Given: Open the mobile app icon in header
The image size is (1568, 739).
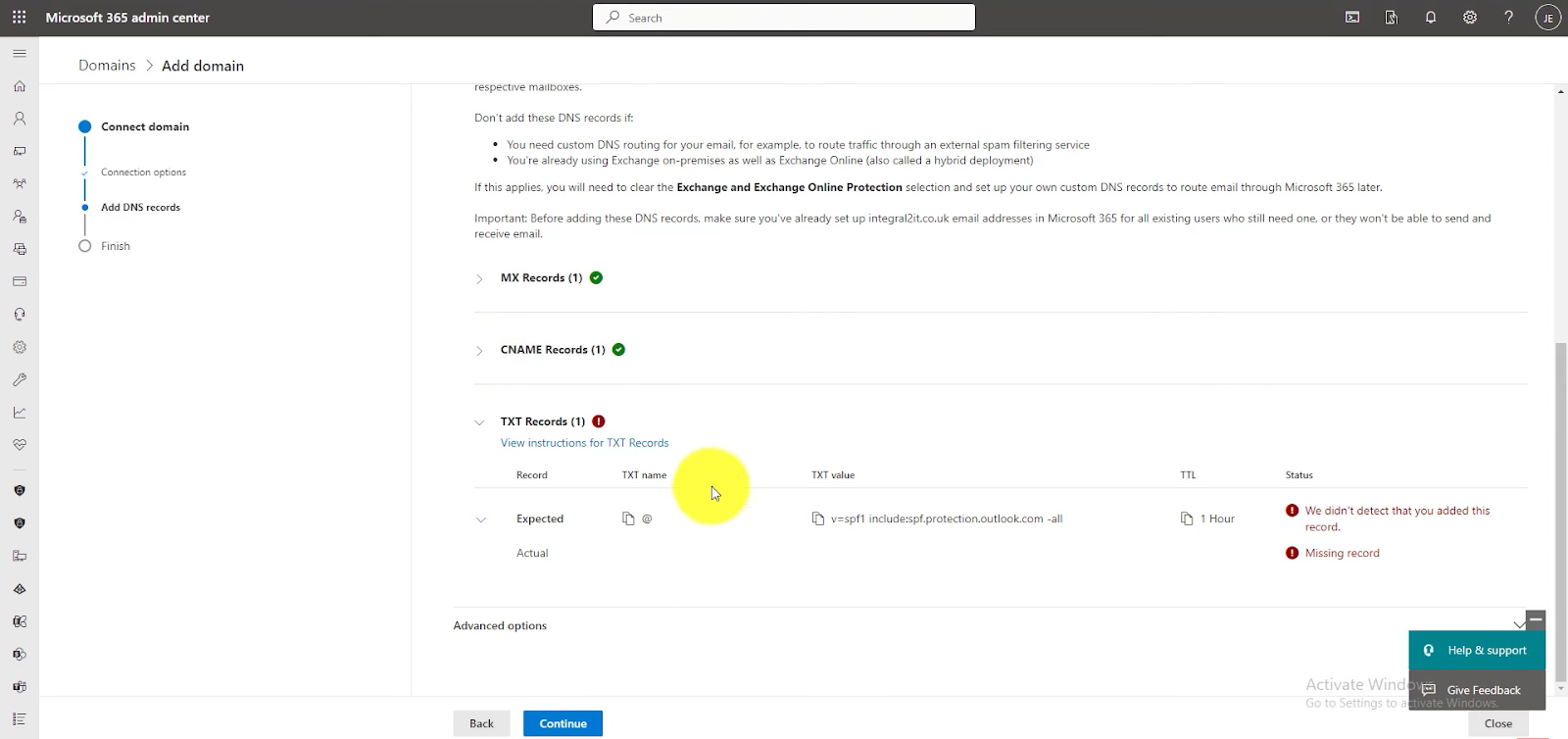Looking at the screenshot, I should pyautogui.click(x=1392, y=18).
